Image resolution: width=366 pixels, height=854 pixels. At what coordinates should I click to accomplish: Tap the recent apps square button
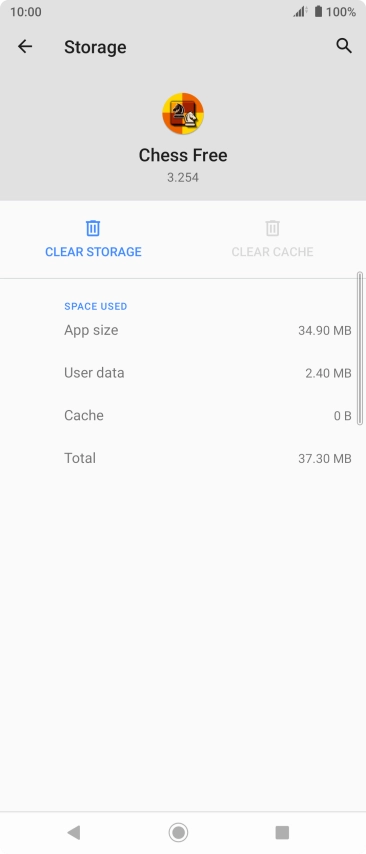click(282, 832)
